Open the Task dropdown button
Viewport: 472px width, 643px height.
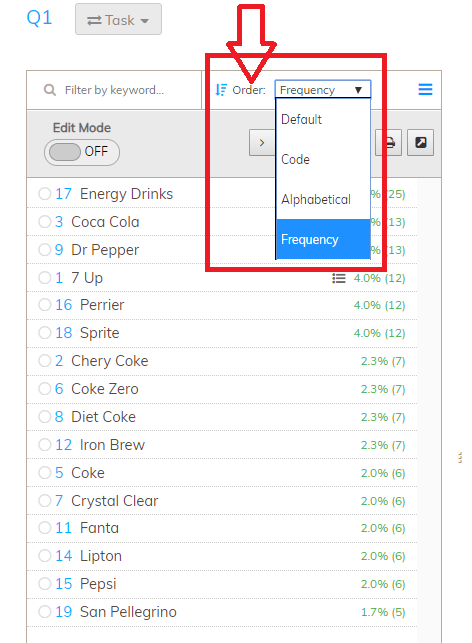click(x=118, y=20)
